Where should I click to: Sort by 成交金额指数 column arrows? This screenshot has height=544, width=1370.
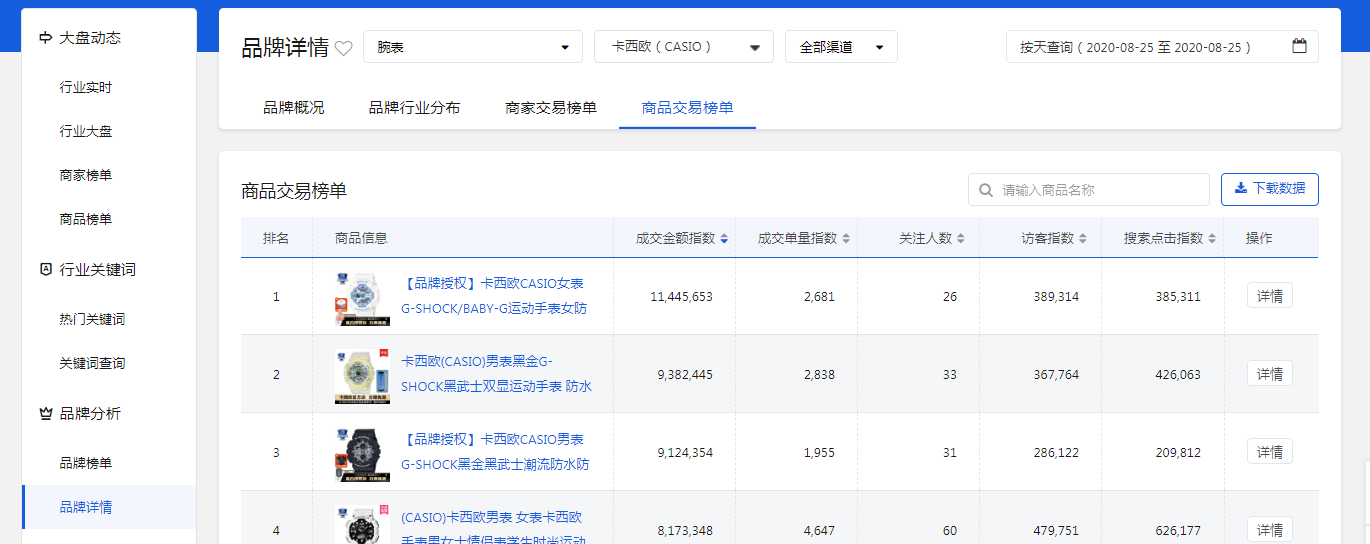724,238
